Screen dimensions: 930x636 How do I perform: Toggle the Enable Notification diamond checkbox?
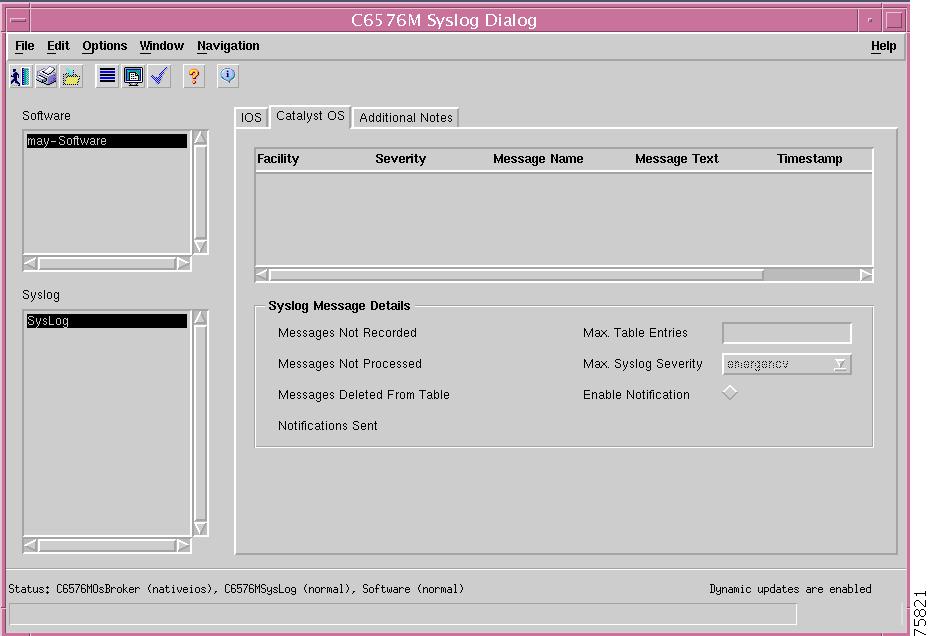point(730,392)
